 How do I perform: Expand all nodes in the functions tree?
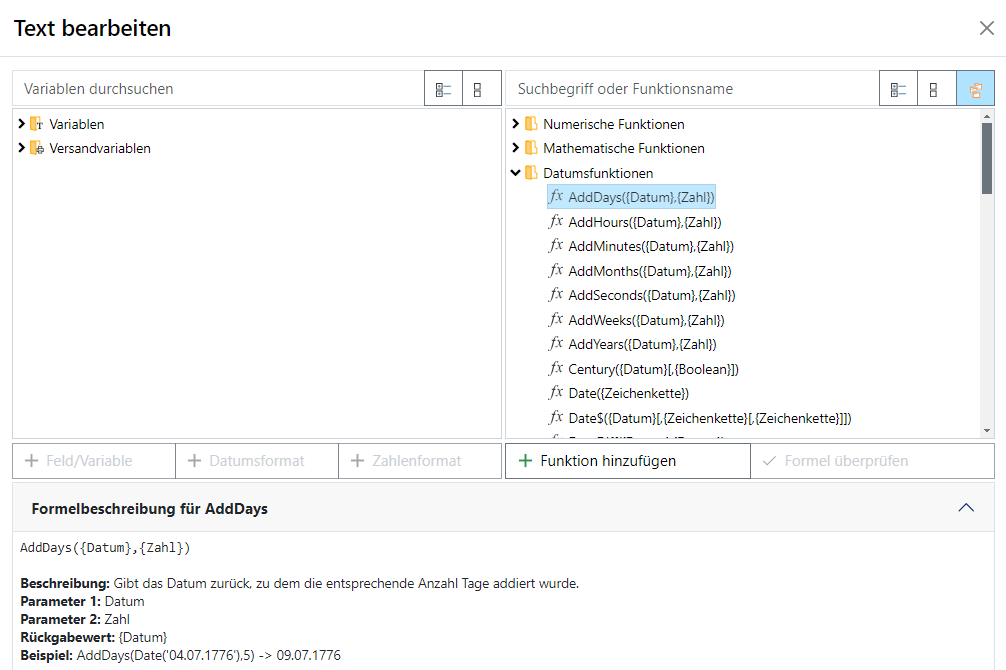(898, 89)
